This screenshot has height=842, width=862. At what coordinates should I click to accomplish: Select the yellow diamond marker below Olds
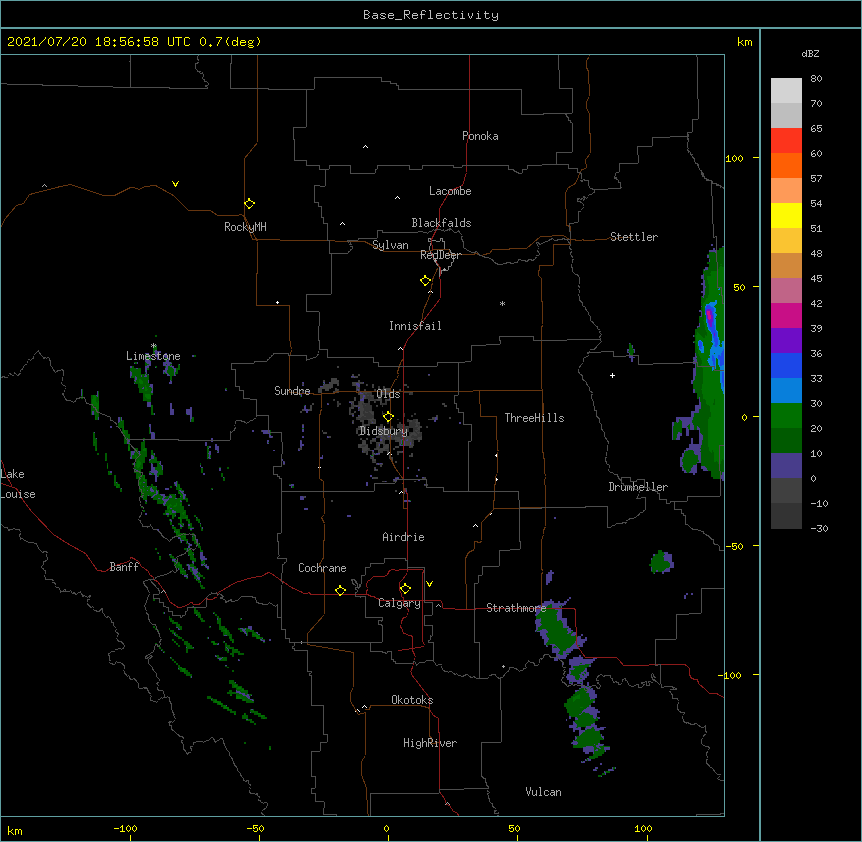click(388, 416)
